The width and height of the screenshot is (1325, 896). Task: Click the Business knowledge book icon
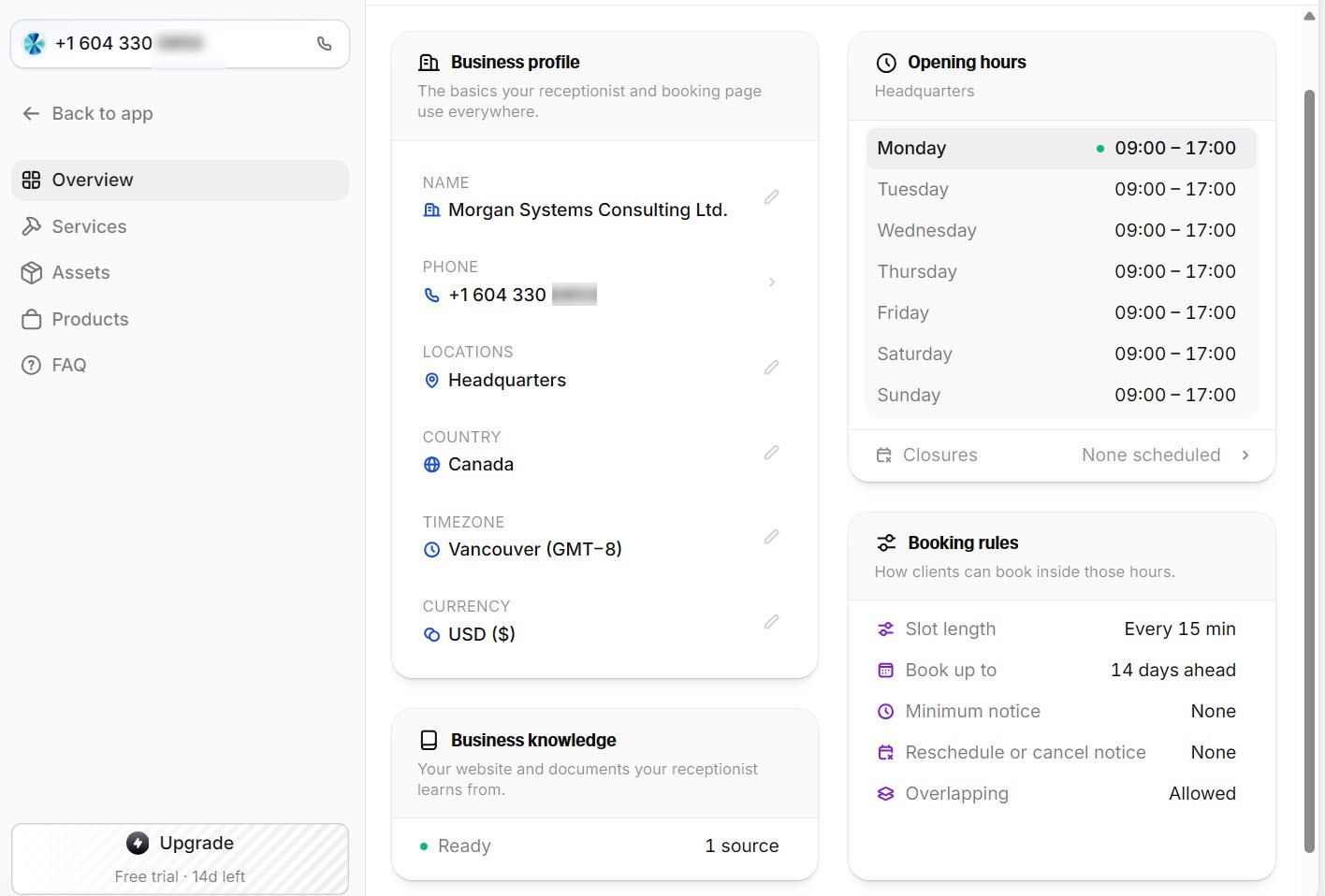[429, 741]
